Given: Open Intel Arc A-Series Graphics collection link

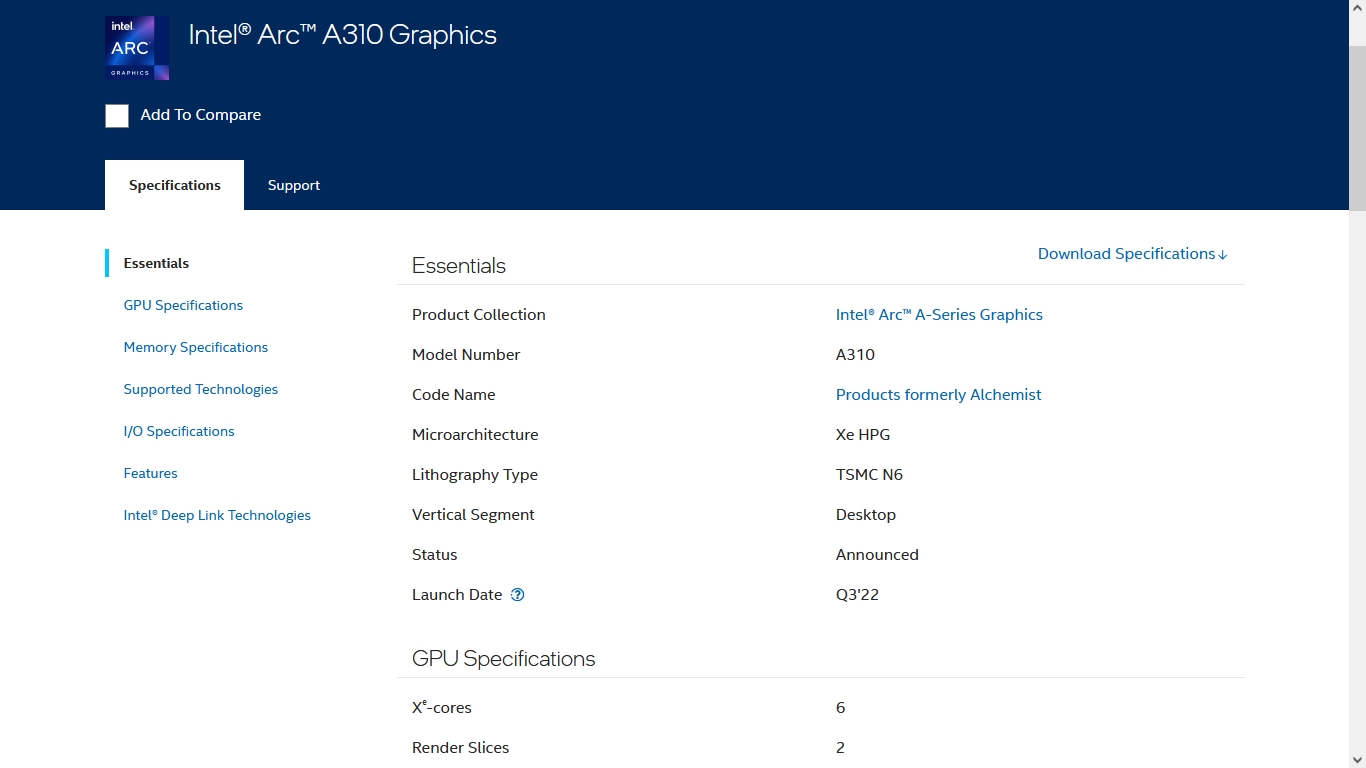Looking at the screenshot, I should pyautogui.click(x=939, y=314).
